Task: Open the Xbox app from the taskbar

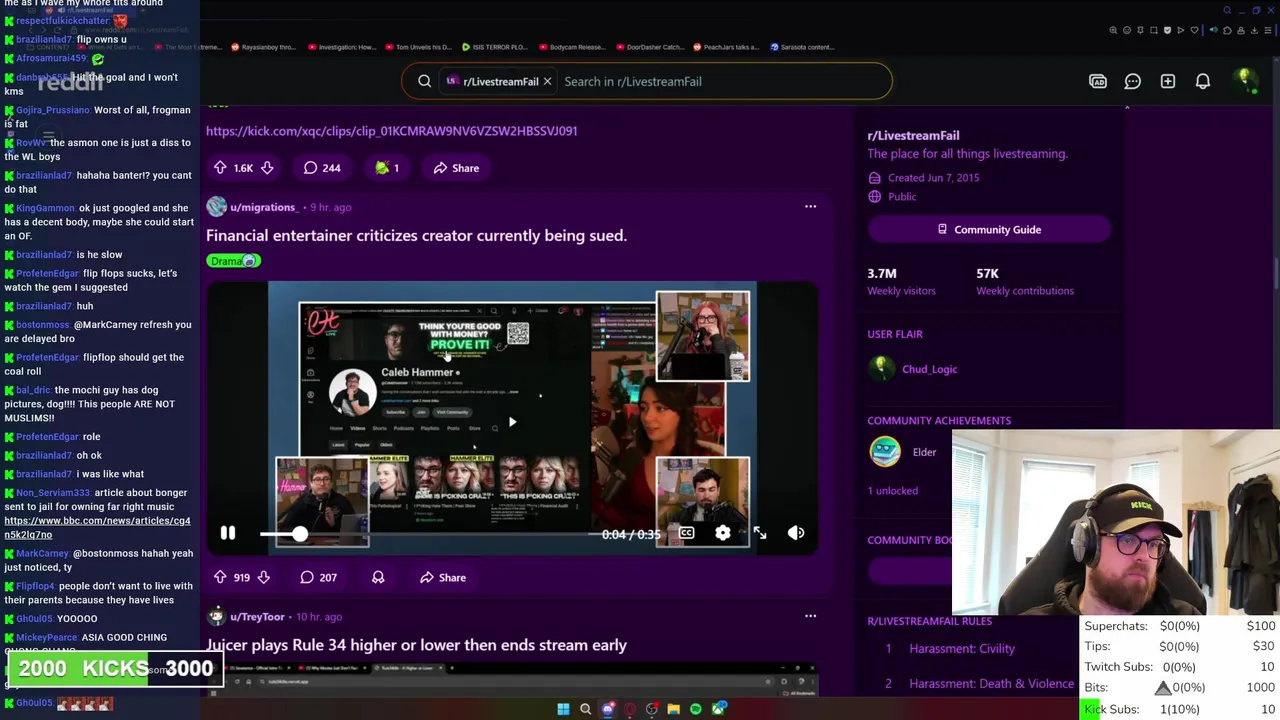Action: pos(719,709)
